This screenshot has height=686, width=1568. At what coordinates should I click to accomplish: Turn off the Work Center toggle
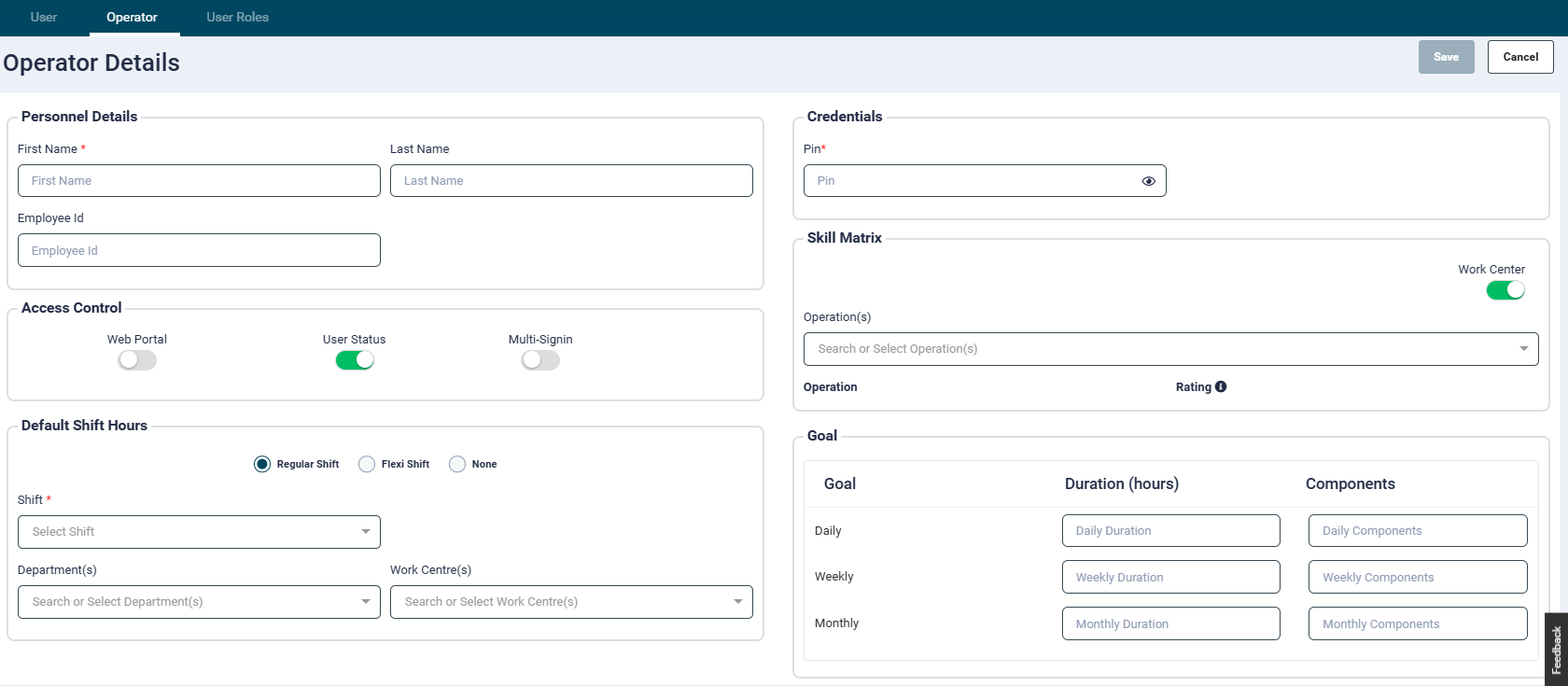[x=1505, y=290]
